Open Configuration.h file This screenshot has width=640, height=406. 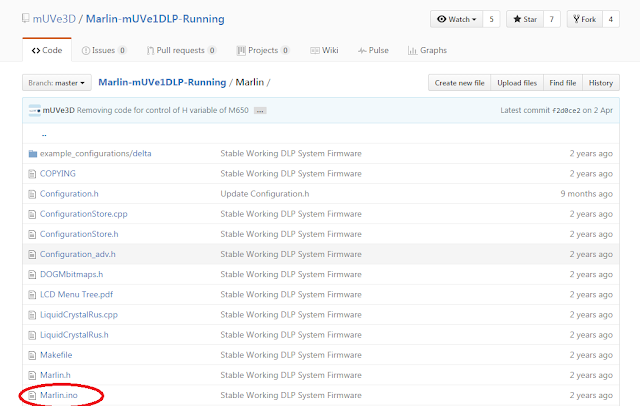[69, 194]
